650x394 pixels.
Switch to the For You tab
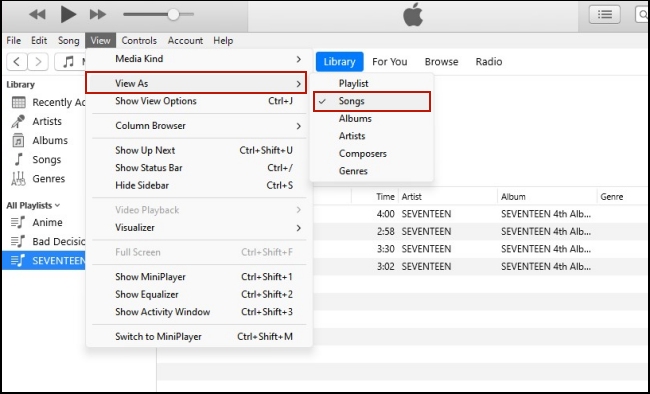[390, 62]
